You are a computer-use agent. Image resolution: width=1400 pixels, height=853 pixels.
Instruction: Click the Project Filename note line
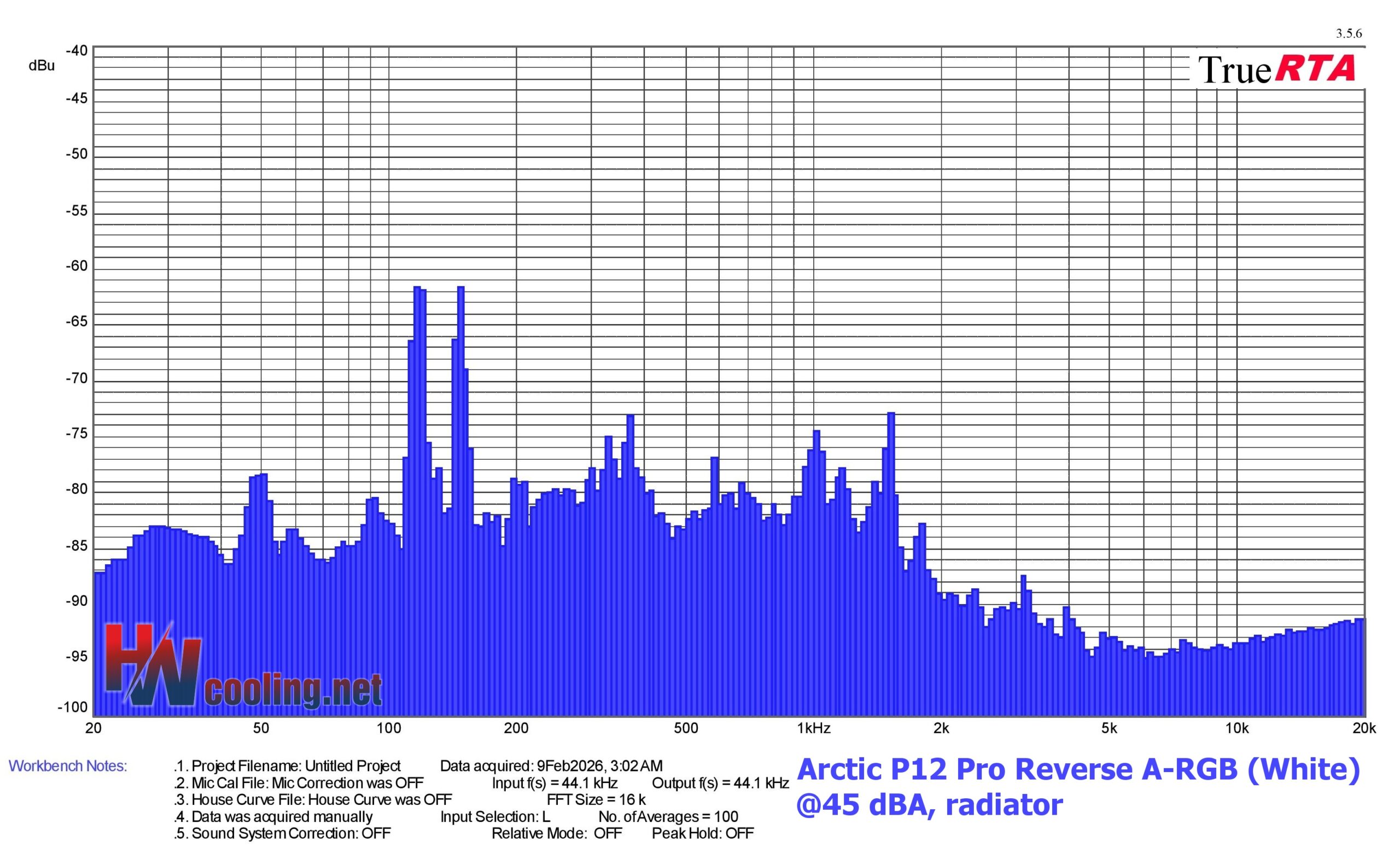pos(287,766)
